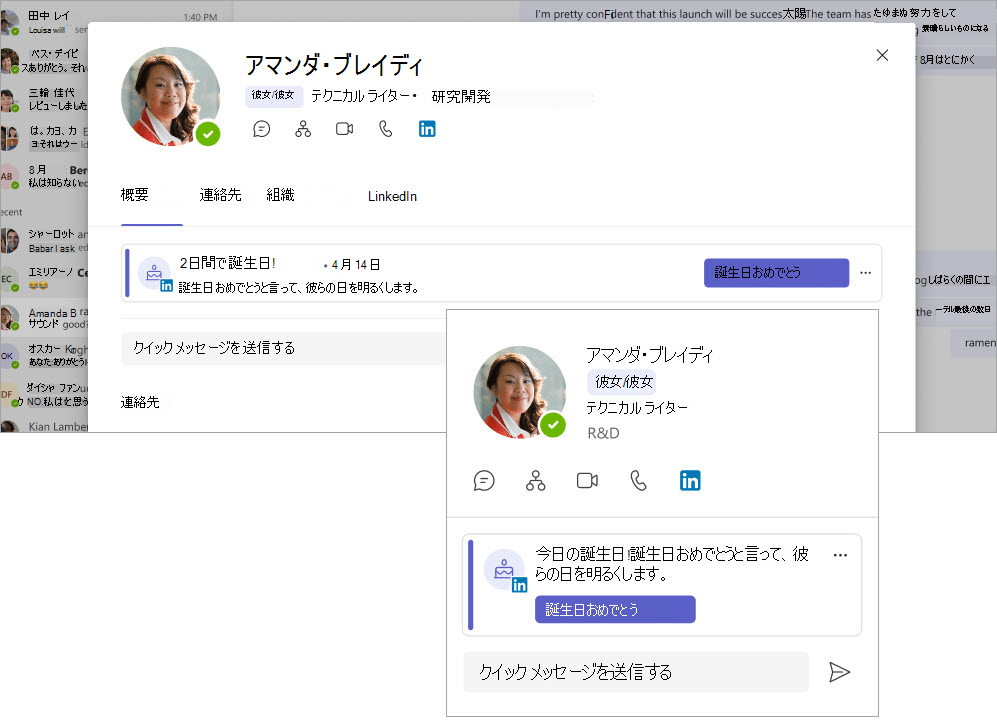Click profile photo in small popup
Screen dimensions: 997x721
pos(519,392)
